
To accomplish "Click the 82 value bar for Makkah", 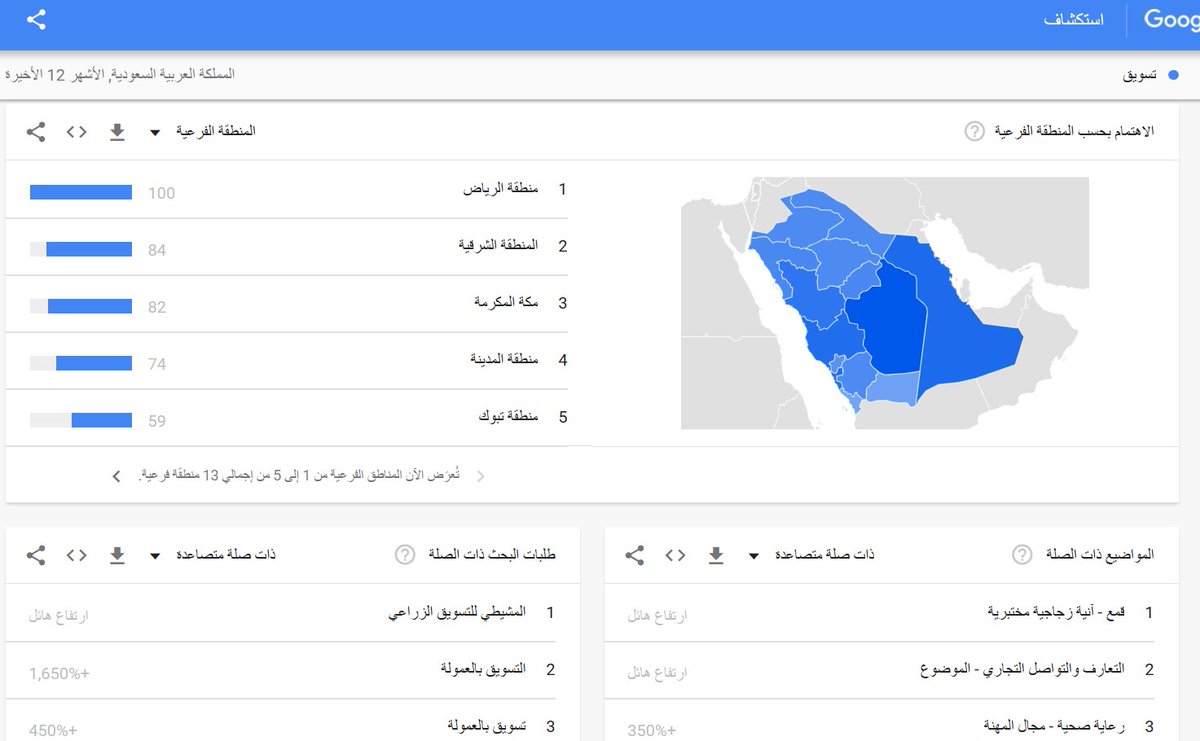I will tap(81, 306).
